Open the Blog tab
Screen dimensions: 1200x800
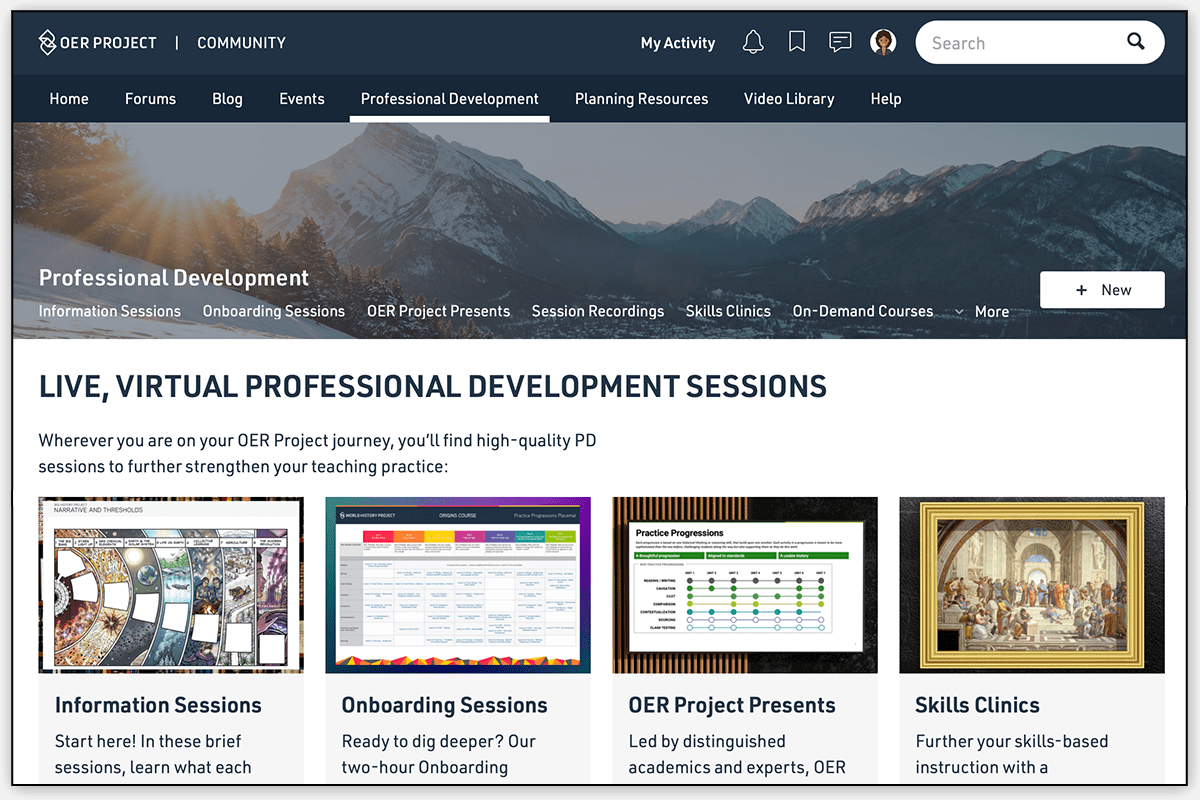click(227, 99)
